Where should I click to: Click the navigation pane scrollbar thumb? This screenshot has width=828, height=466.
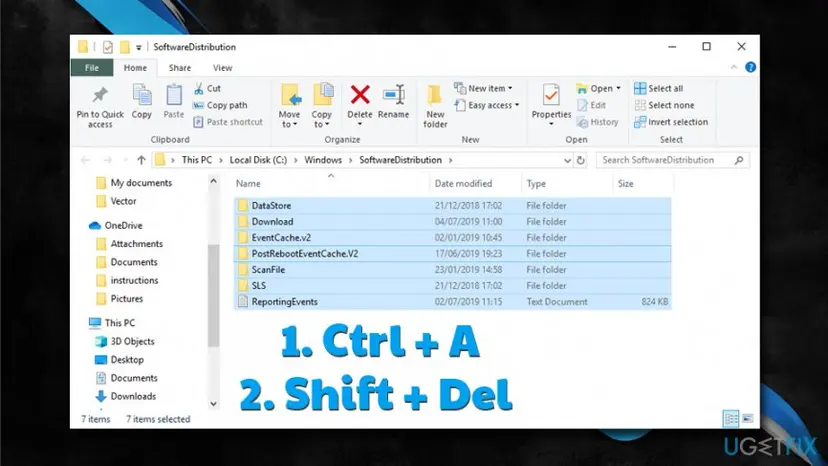(x=213, y=295)
